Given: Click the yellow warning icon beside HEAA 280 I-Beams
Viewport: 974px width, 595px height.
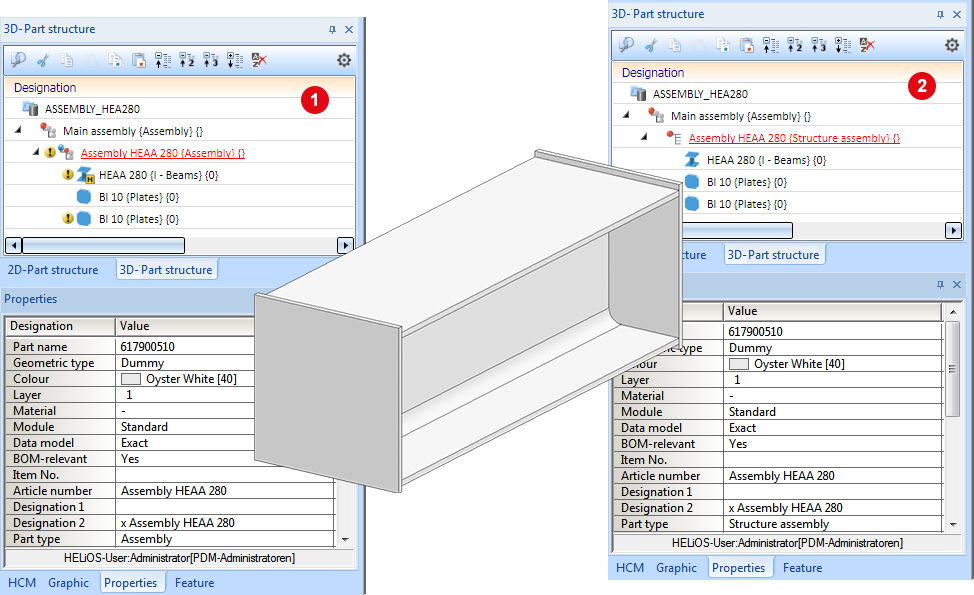Looking at the screenshot, I should pyautogui.click(x=68, y=175).
